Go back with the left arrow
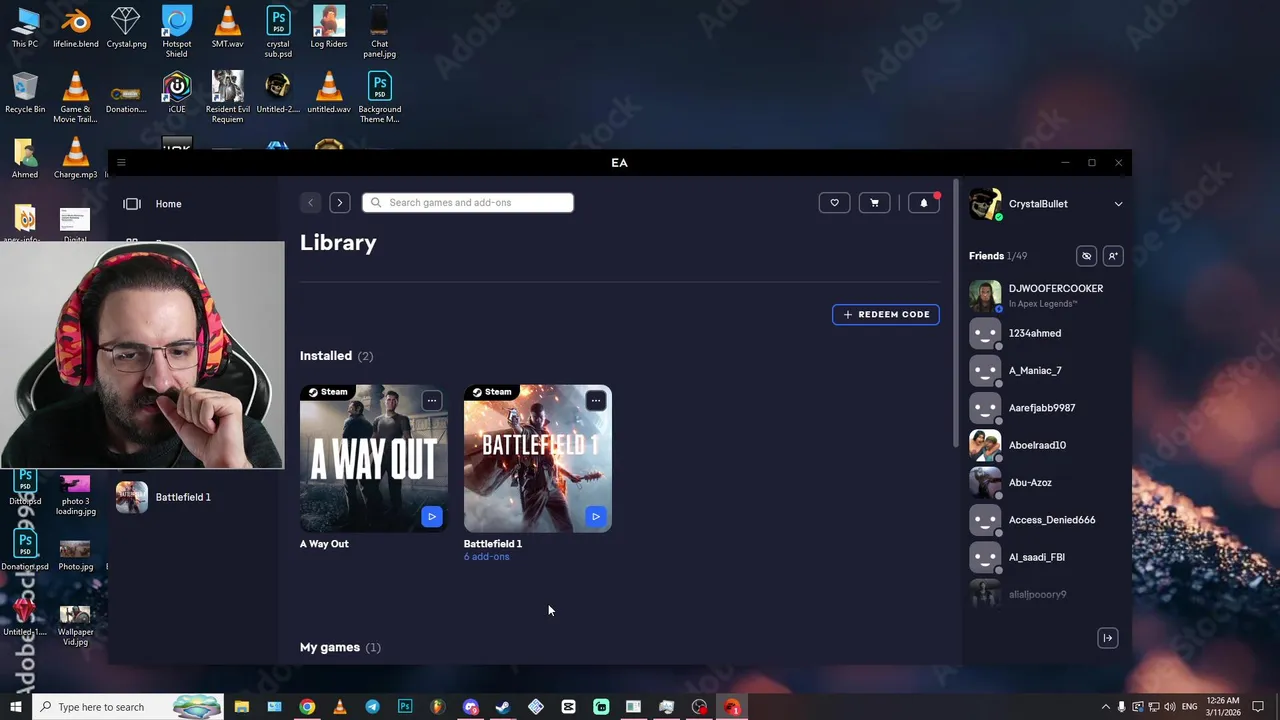 click(x=310, y=203)
